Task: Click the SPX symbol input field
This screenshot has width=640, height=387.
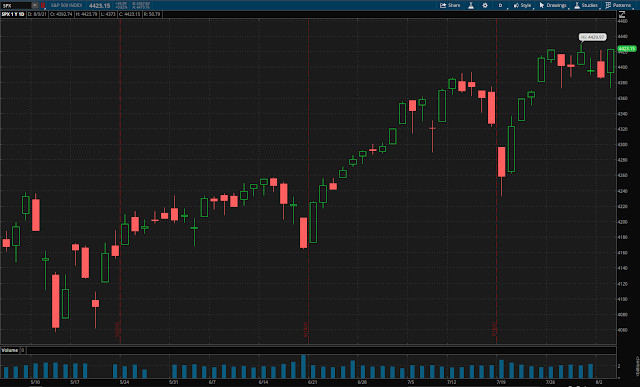Action: pyautogui.click(x=16, y=5)
